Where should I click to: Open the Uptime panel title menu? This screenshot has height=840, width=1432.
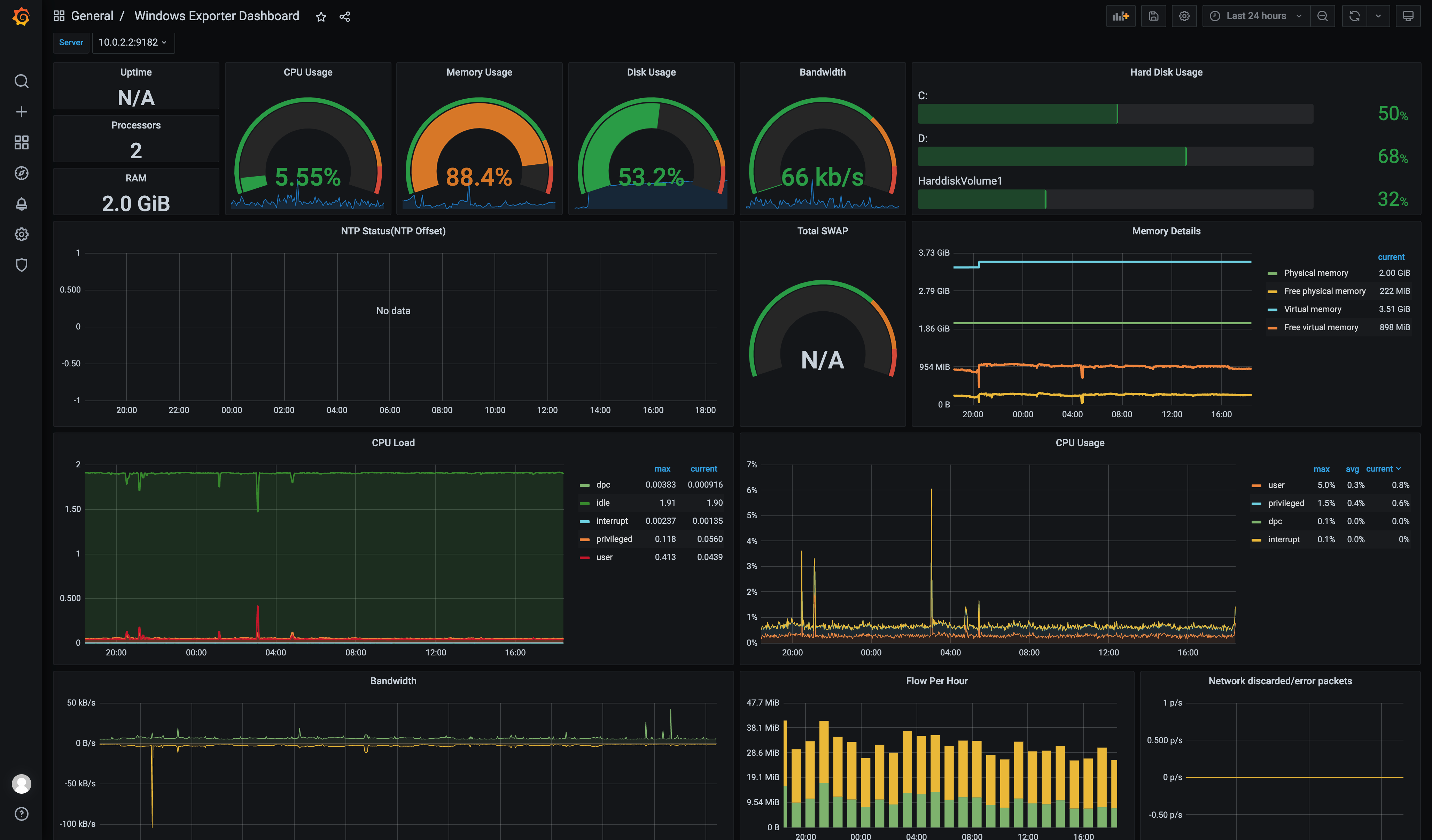pos(136,72)
